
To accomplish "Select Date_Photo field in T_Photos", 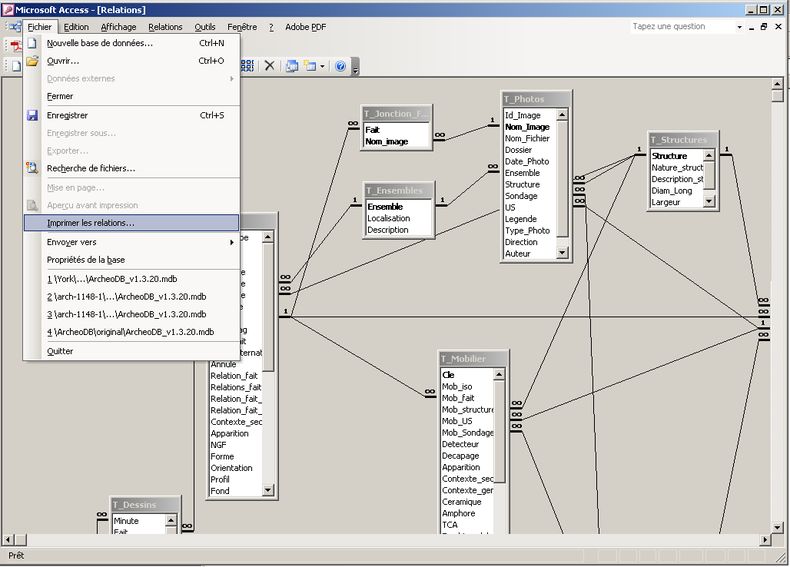I will (527, 161).
